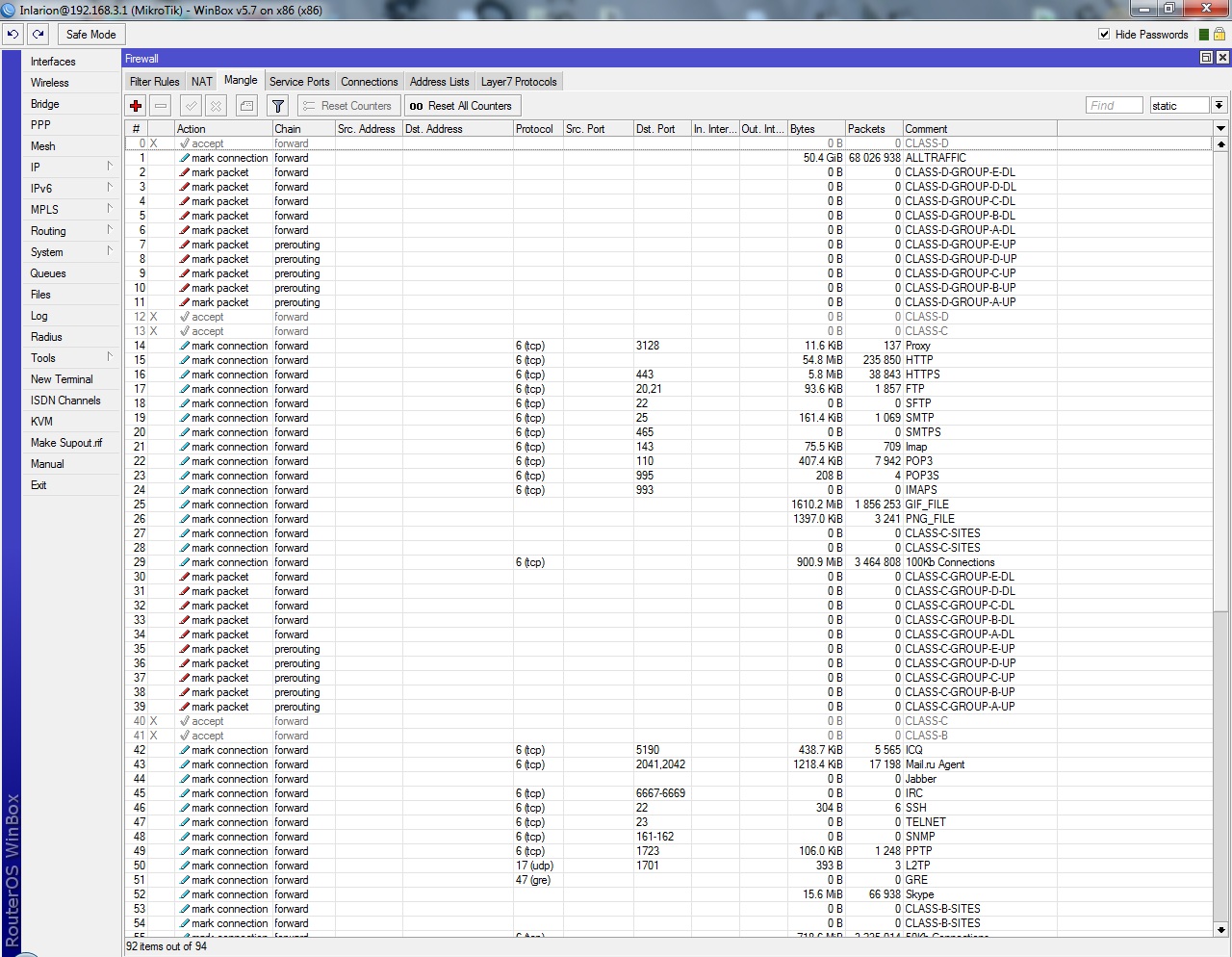Open the static filter dropdown arrow
Image resolution: width=1232 pixels, height=957 pixels.
point(1219,106)
